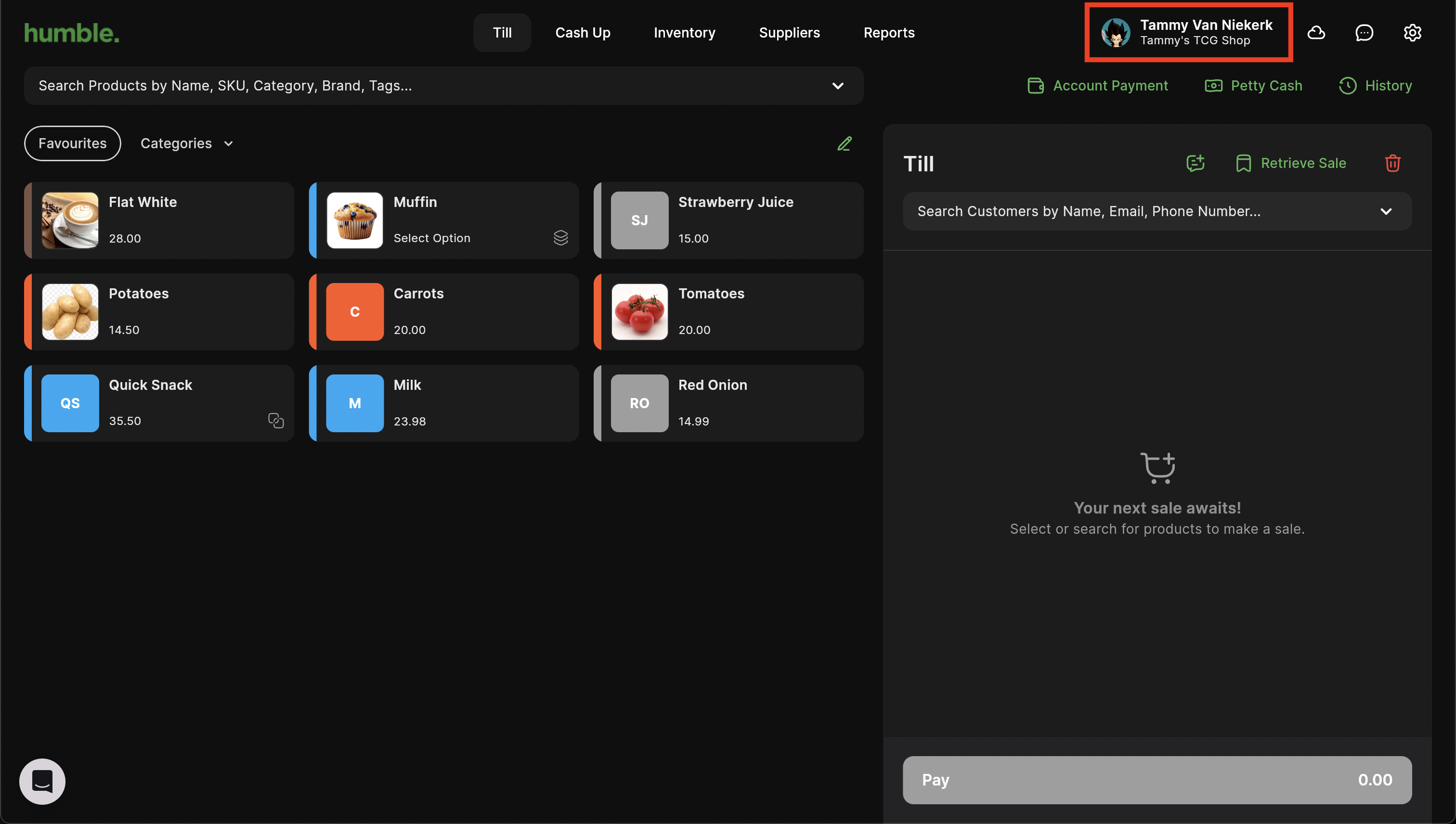Click Retrieve Sale button
The image size is (1456, 824).
tap(1291, 163)
